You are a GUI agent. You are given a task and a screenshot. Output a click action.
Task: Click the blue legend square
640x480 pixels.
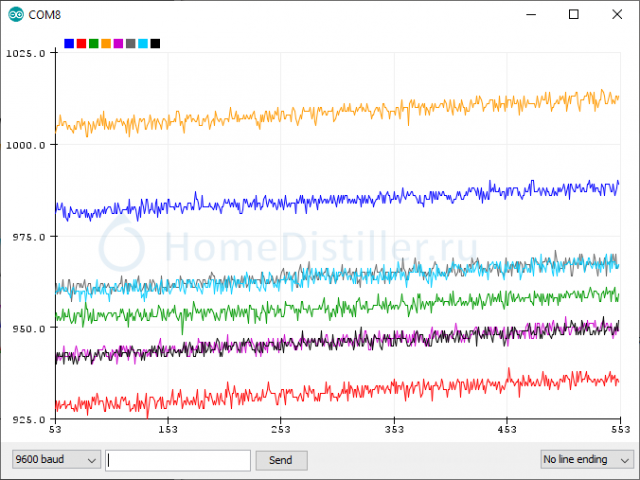click(69, 43)
